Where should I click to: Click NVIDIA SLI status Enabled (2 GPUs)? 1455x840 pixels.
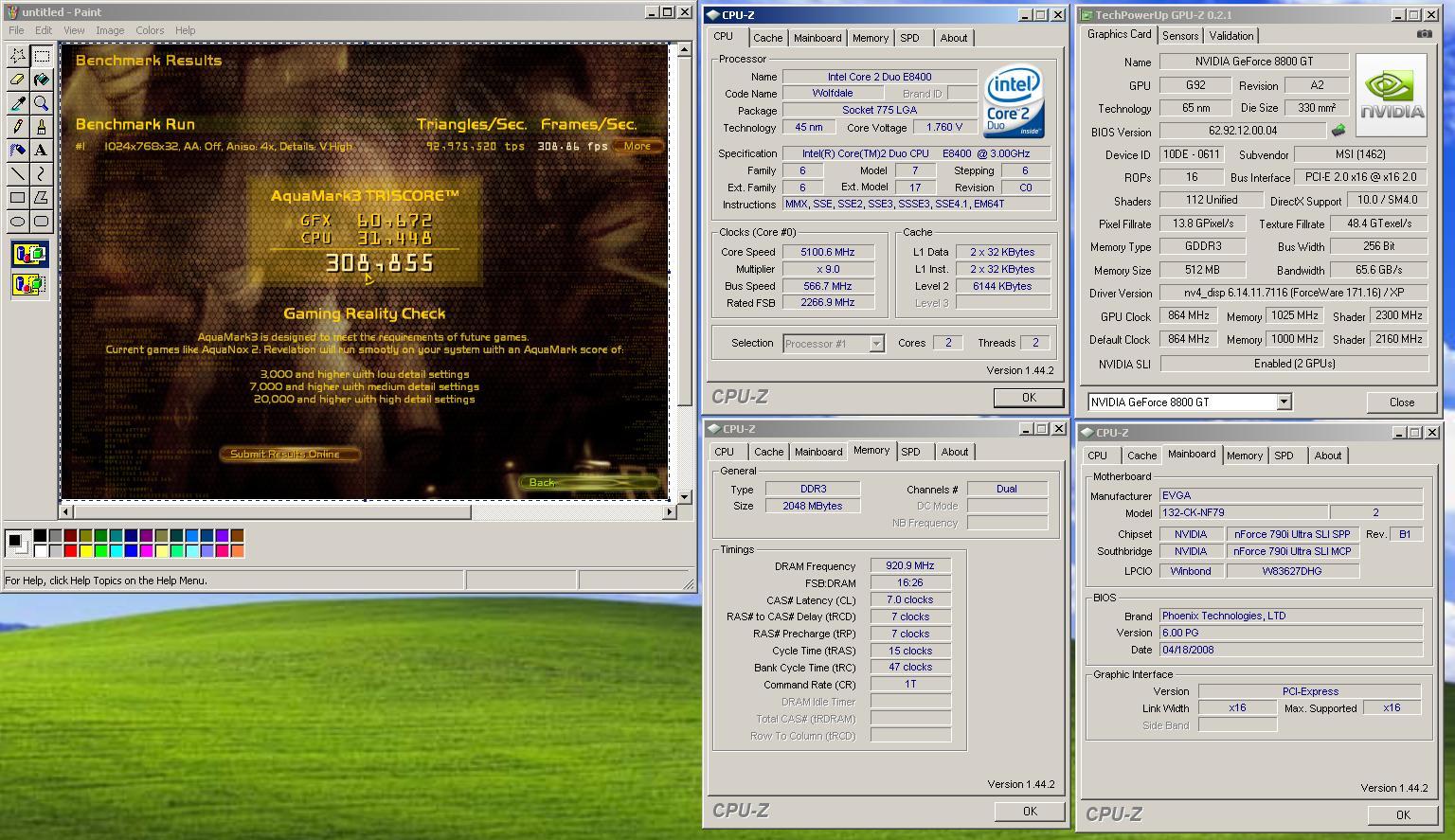click(x=1294, y=364)
